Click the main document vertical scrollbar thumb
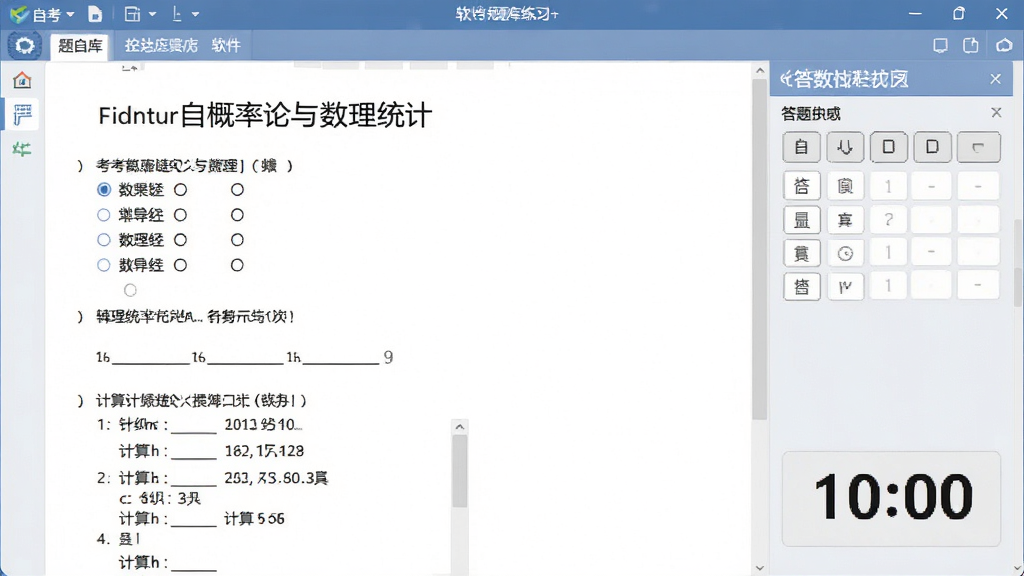 [x=759, y=249]
